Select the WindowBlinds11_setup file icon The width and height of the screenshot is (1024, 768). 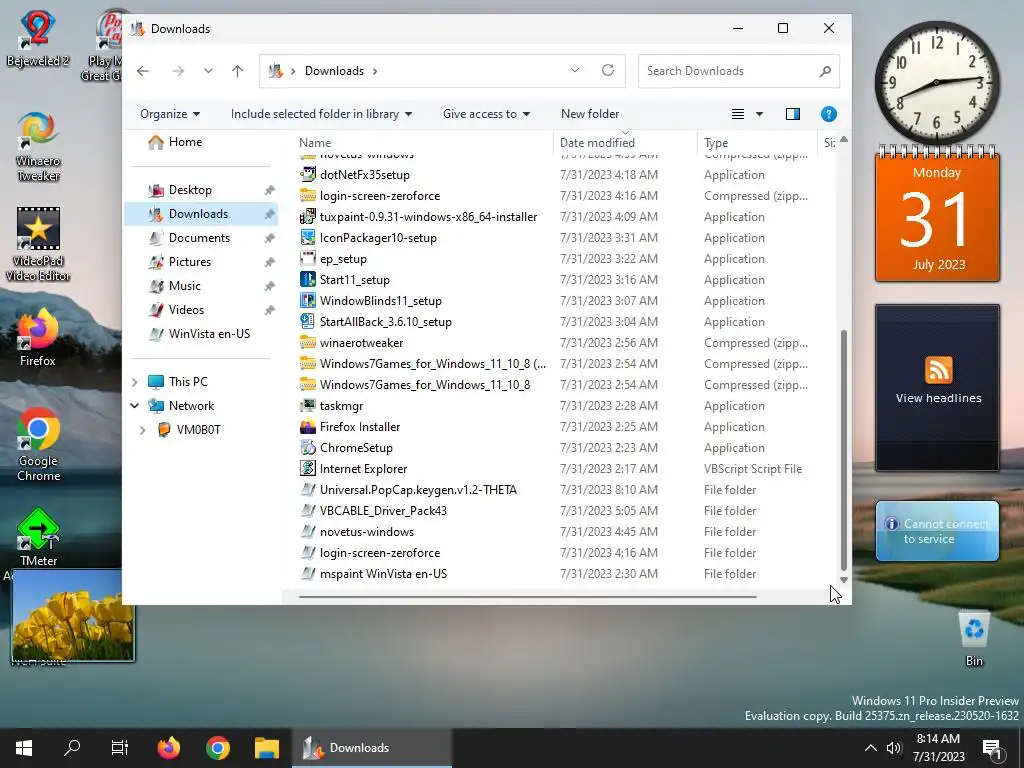pyautogui.click(x=308, y=300)
